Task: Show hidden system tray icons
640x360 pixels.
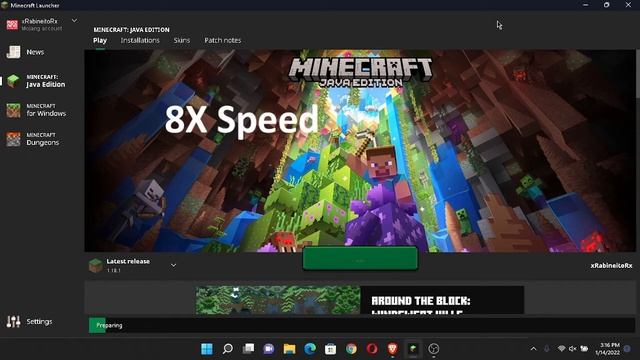Action: click(x=533, y=349)
